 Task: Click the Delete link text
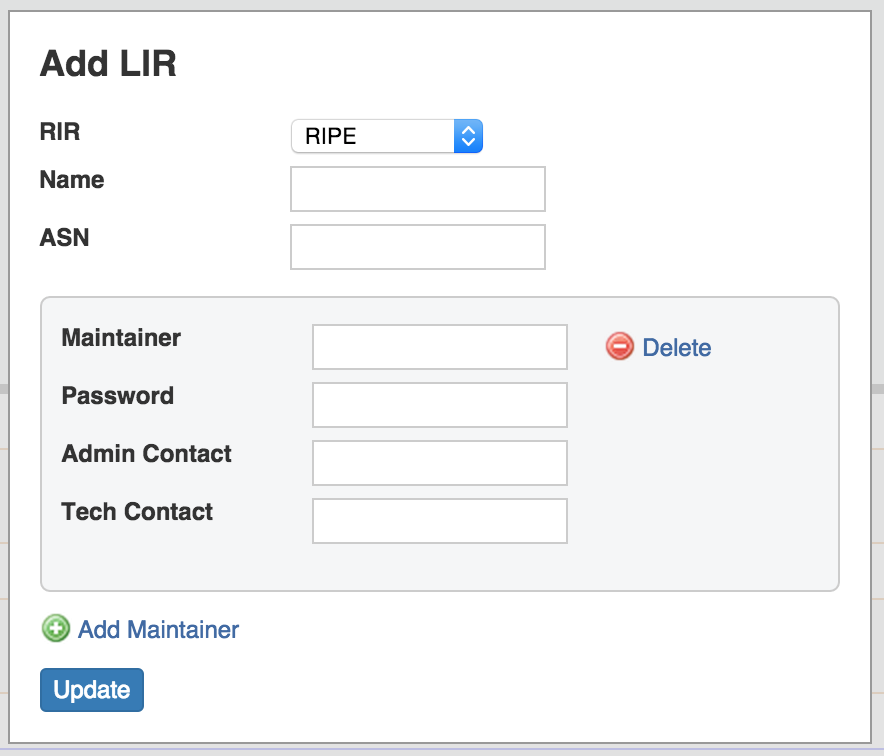pyautogui.click(x=677, y=348)
